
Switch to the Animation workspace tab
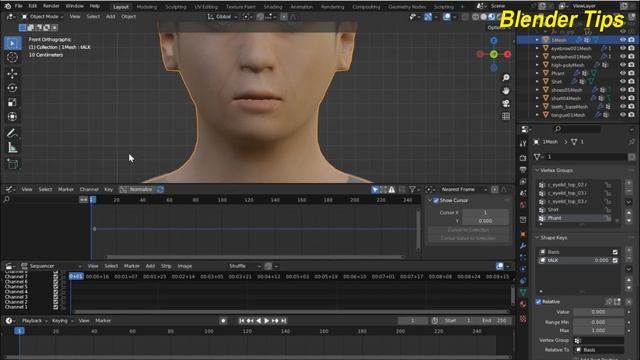click(x=302, y=7)
